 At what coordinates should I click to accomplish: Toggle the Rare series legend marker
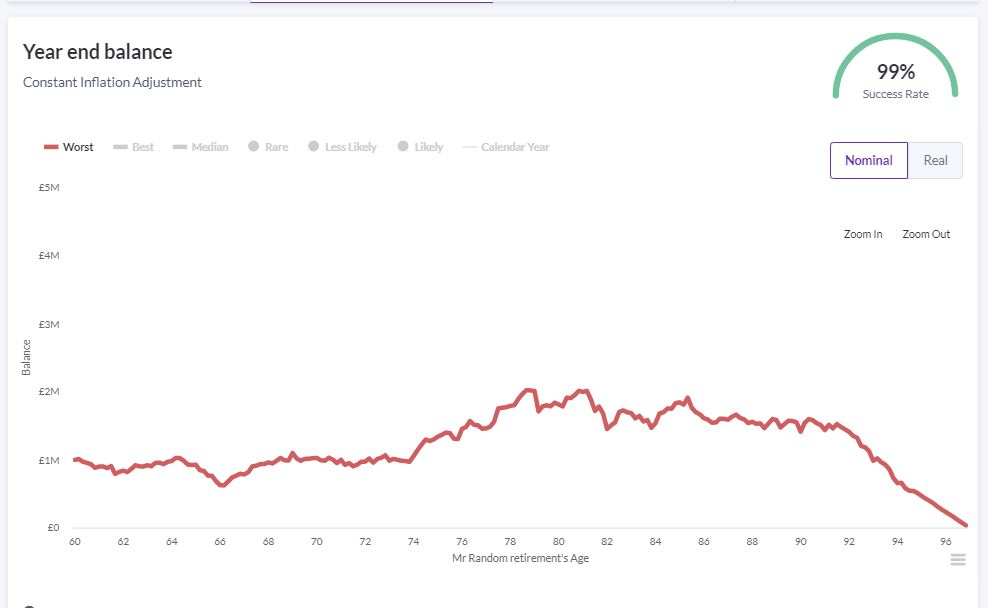[254, 147]
